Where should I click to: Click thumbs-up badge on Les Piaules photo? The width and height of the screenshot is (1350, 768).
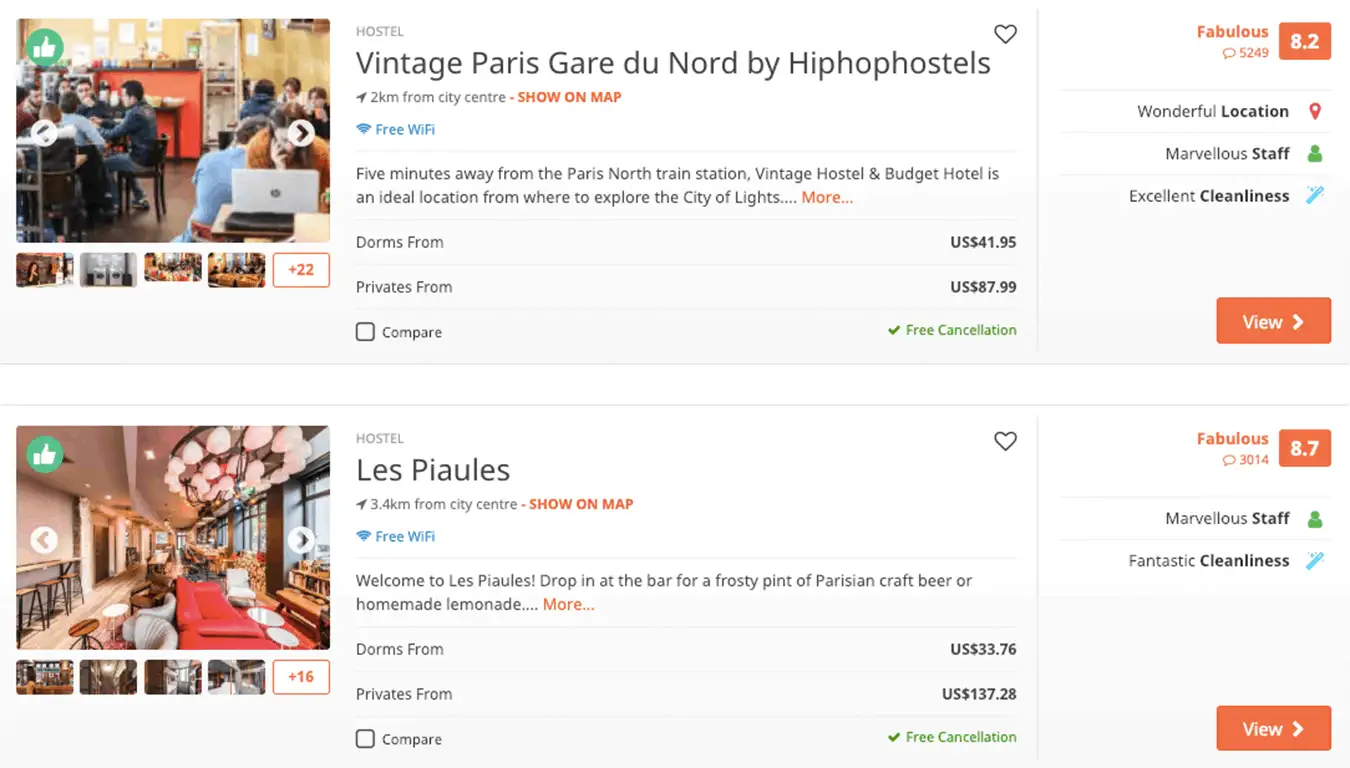45,454
